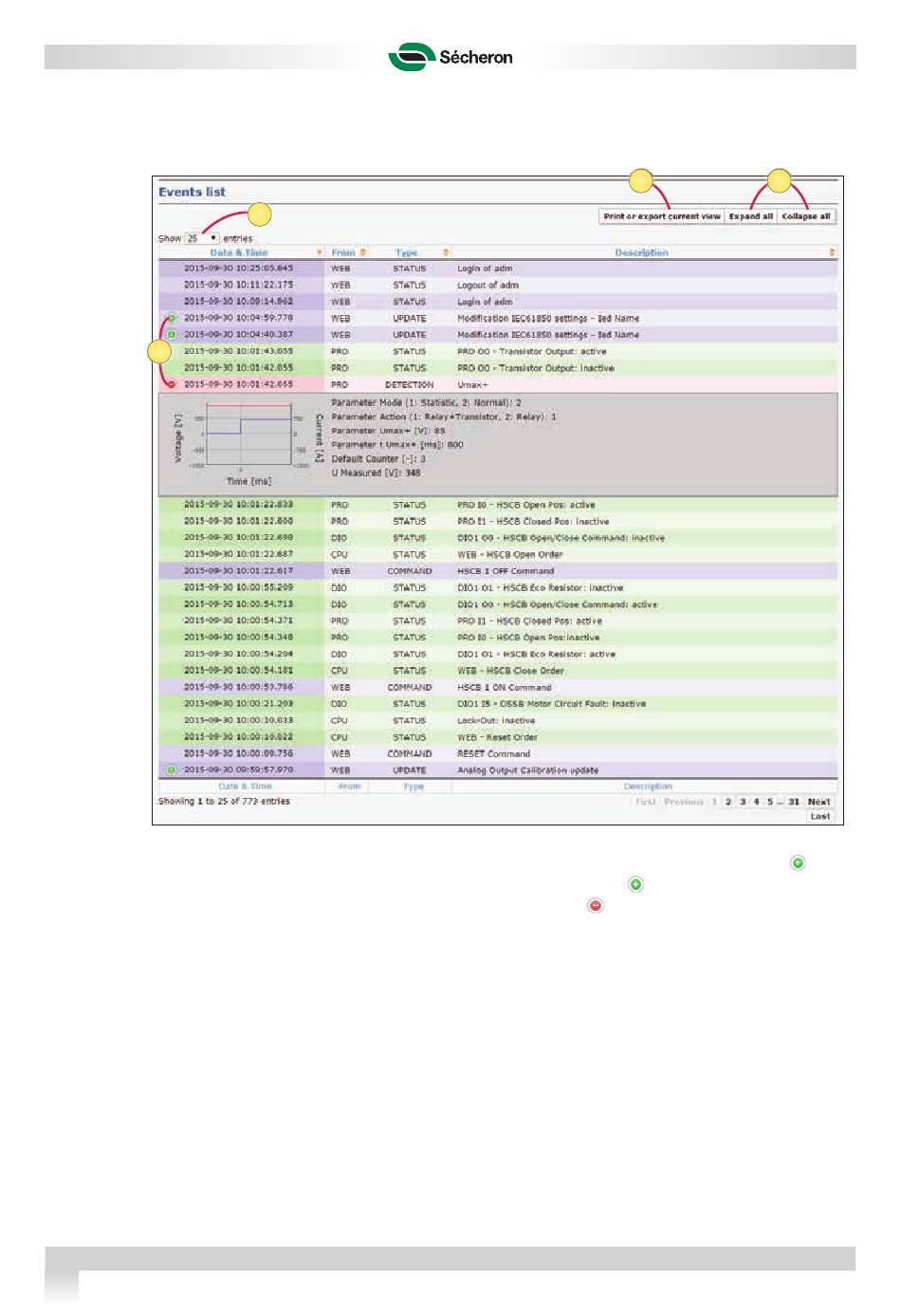Go to the Next page
This screenshot has height=1316, width=901.
[819, 802]
